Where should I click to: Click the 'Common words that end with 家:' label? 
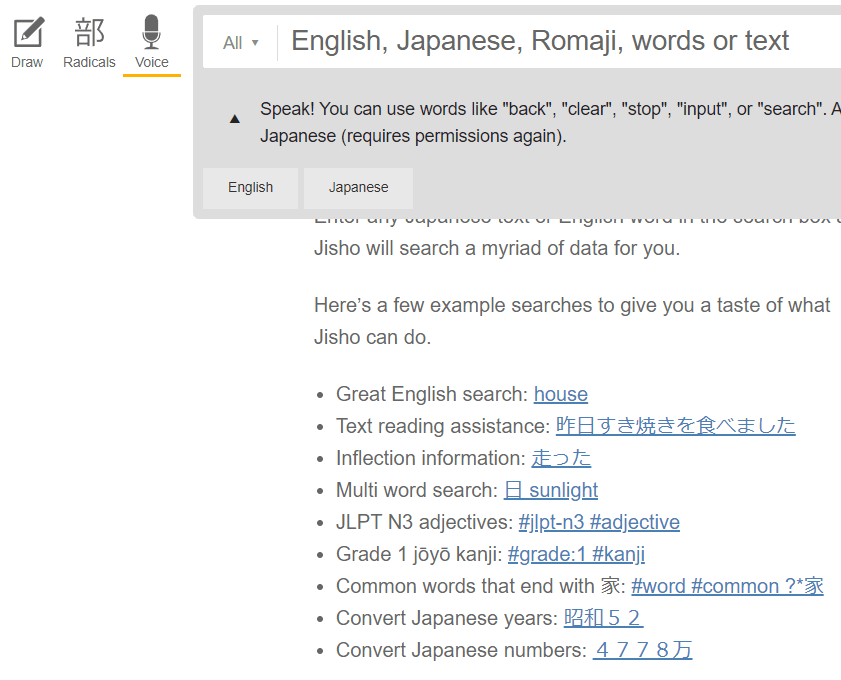[x=481, y=586]
